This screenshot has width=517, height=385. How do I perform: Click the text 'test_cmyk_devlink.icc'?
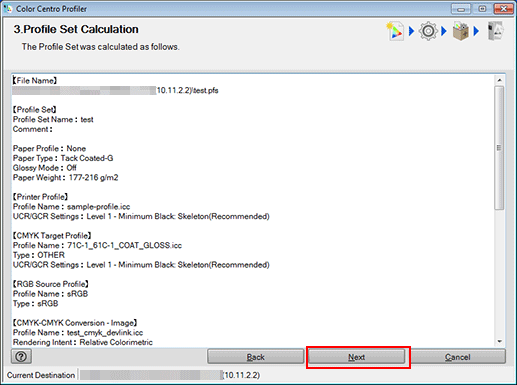(x=105, y=333)
